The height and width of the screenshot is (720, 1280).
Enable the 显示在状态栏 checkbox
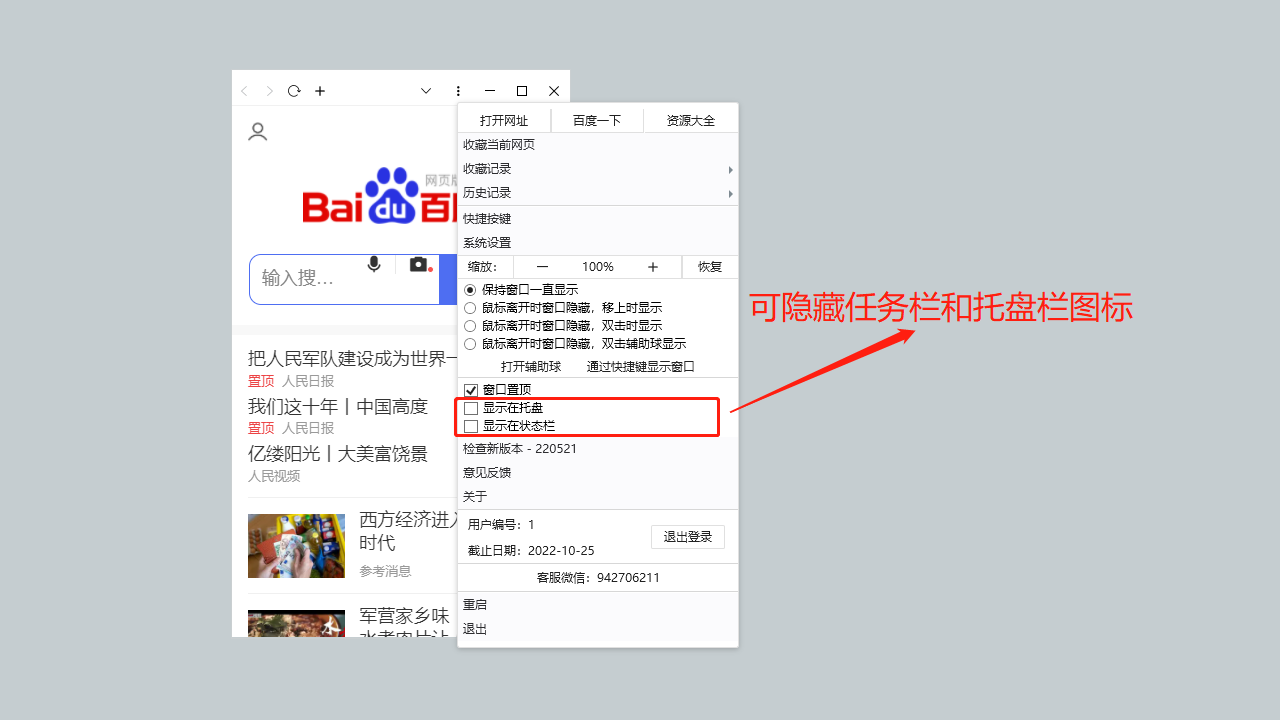[x=471, y=425]
